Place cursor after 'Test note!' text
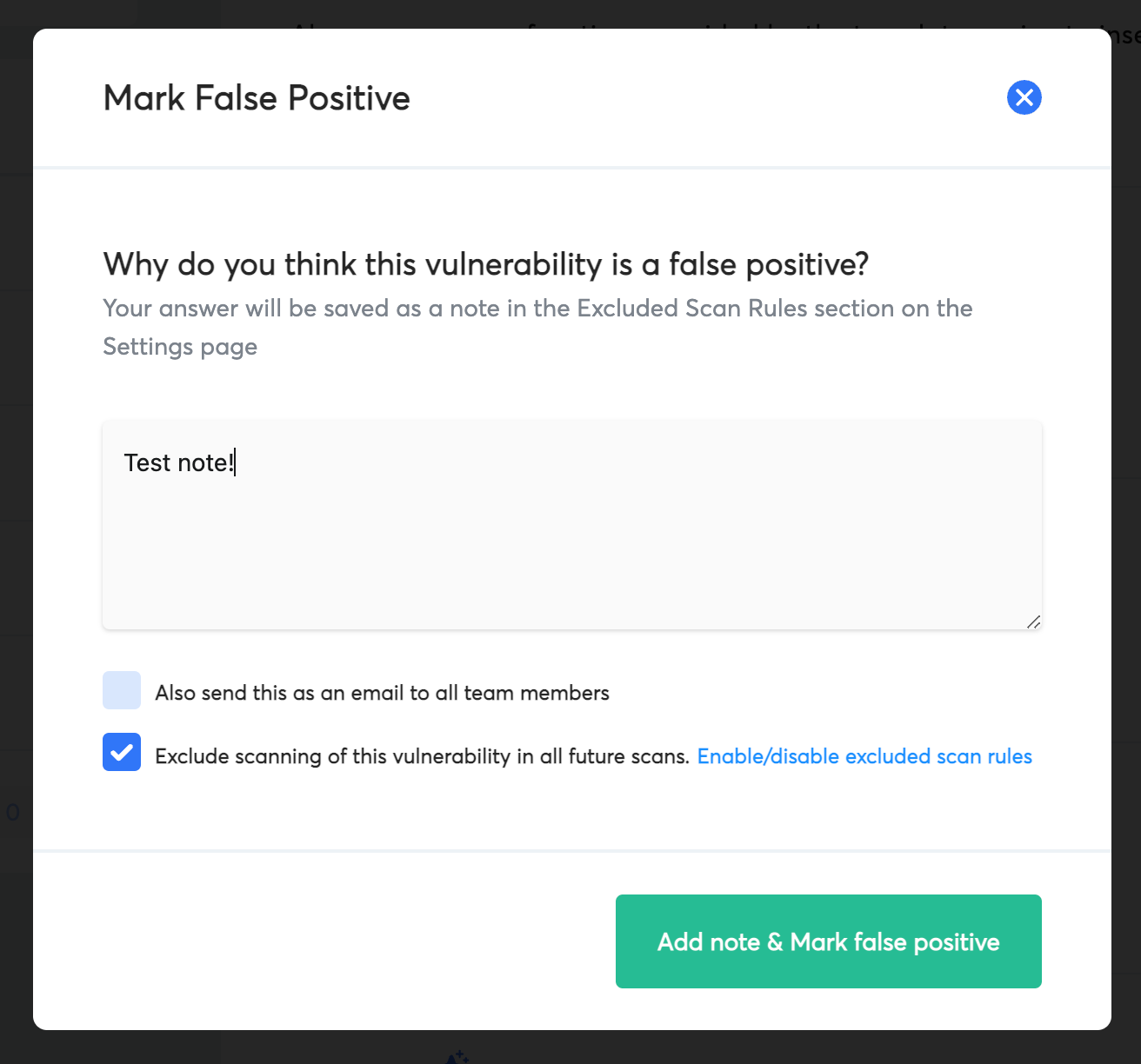Viewport: 1141px width, 1064px height. [x=236, y=462]
